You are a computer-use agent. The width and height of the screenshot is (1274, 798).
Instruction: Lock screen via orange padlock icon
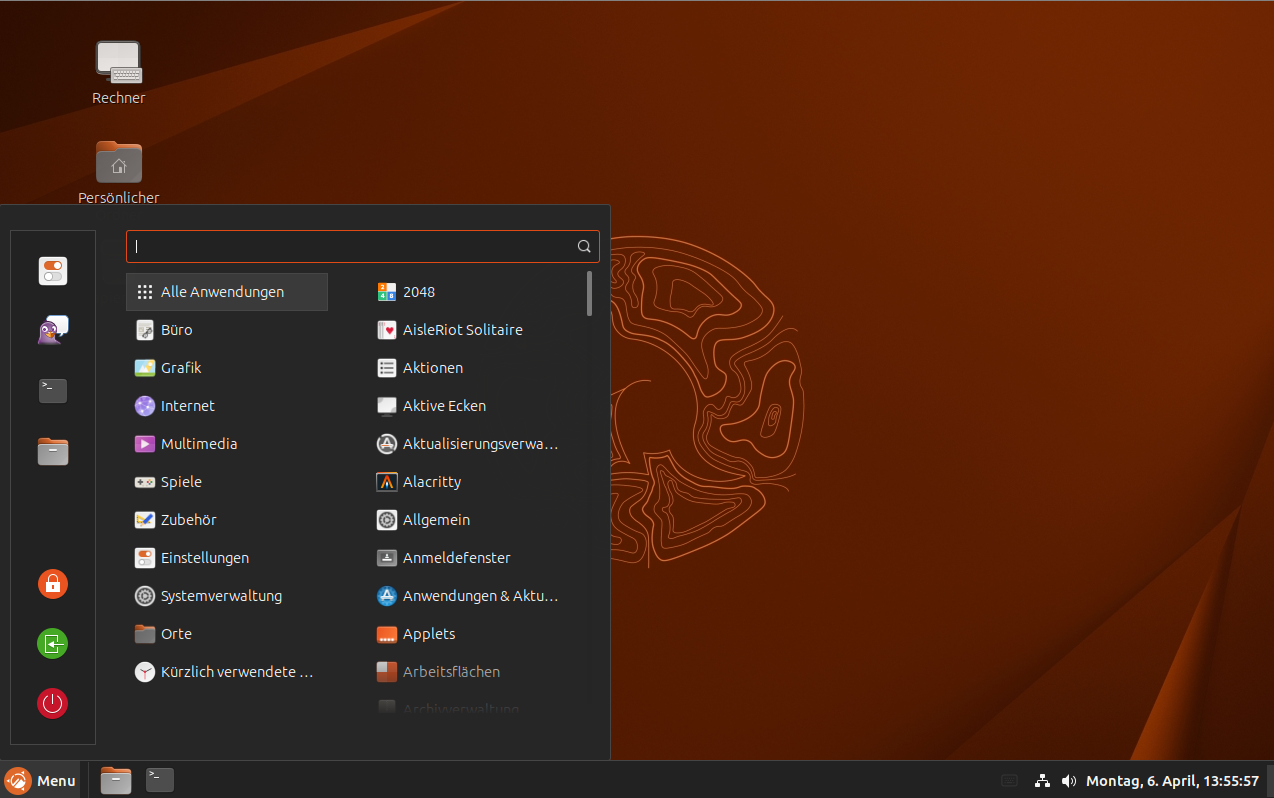click(x=53, y=583)
